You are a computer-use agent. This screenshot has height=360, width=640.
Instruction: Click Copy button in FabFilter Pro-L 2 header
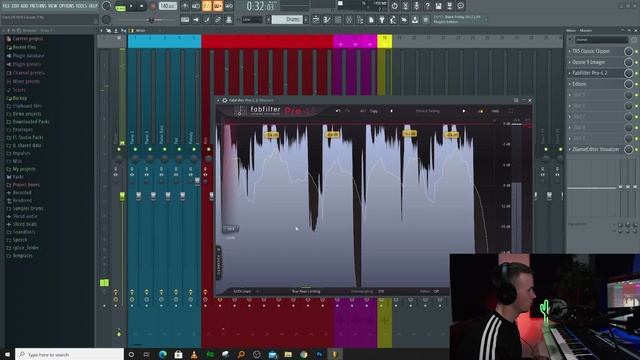click(x=373, y=111)
